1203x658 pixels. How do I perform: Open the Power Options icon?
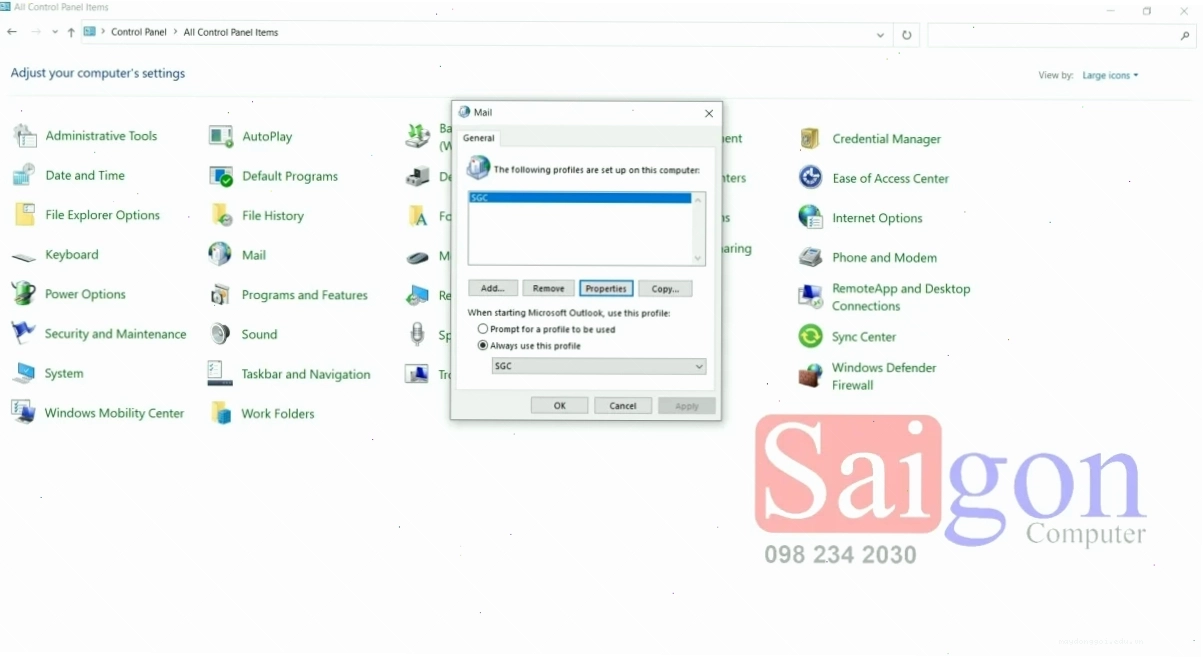click(x=24, y=294)
